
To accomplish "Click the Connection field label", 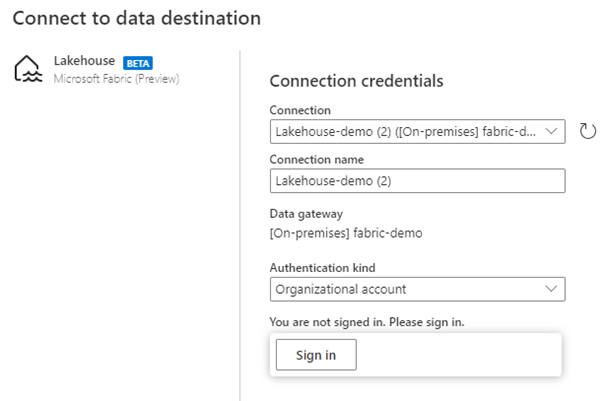I will [300, 110].
